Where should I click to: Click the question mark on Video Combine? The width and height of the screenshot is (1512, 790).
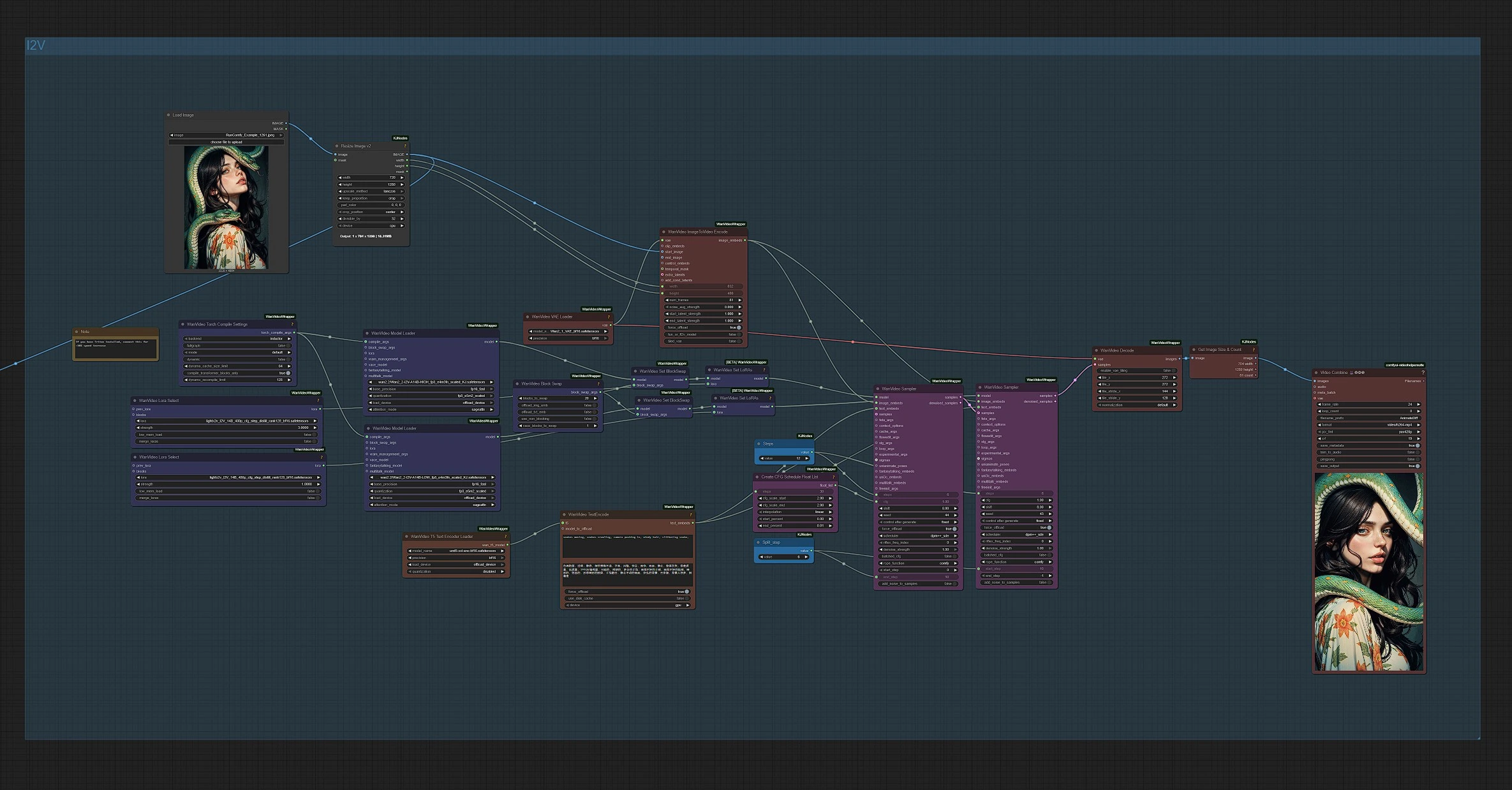[x=1423, y=373]
